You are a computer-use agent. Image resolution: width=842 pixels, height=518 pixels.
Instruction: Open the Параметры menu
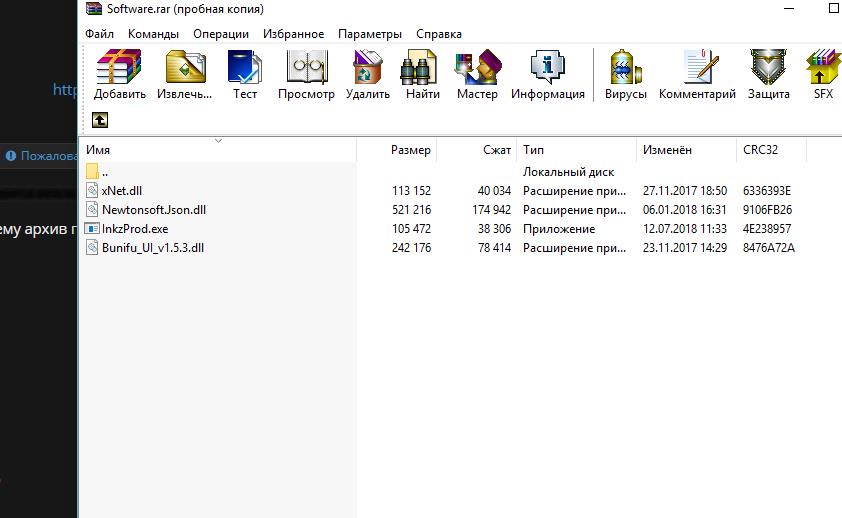coord(369,33)
